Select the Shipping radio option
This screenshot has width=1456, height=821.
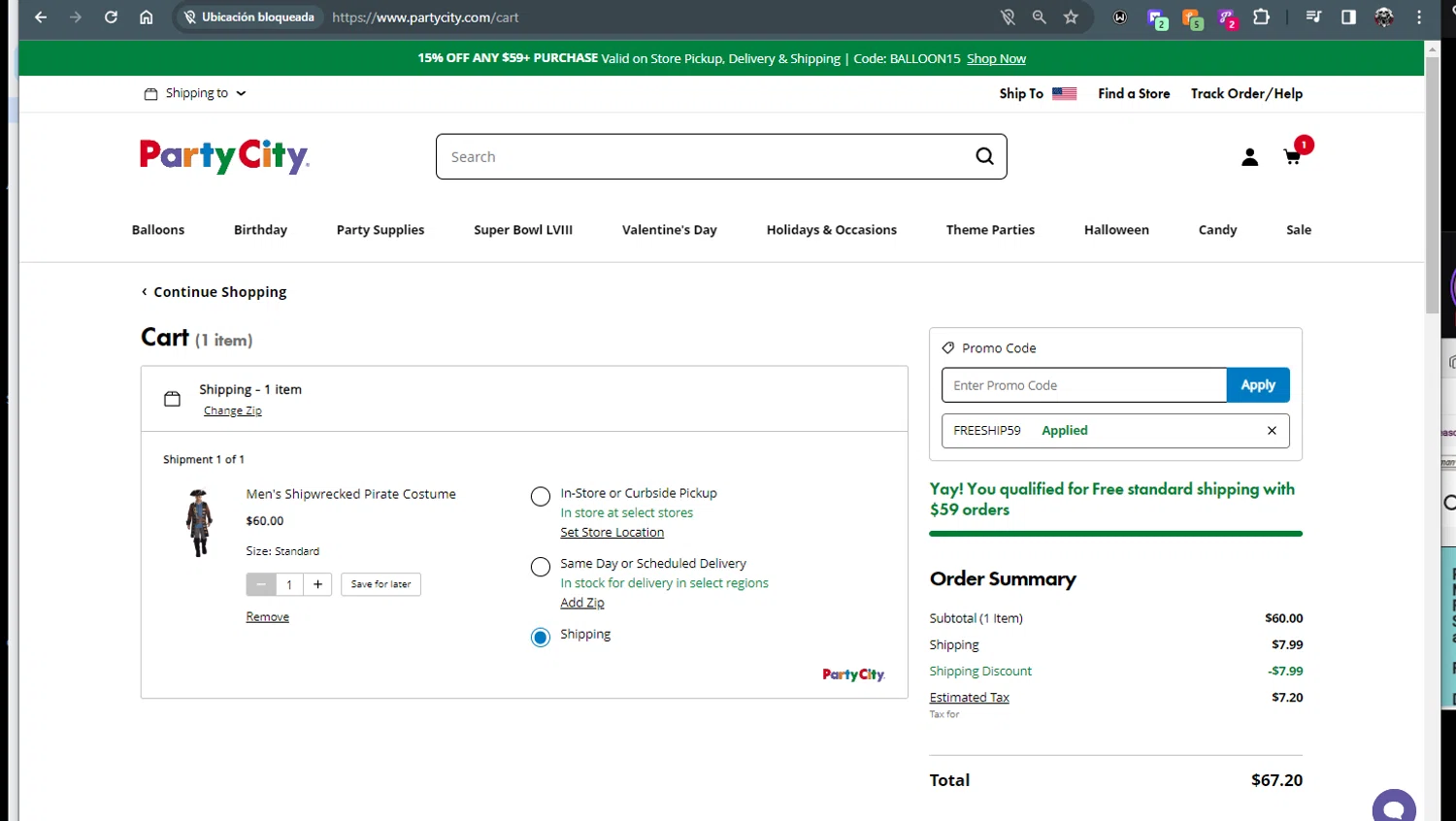click(541, 638)
